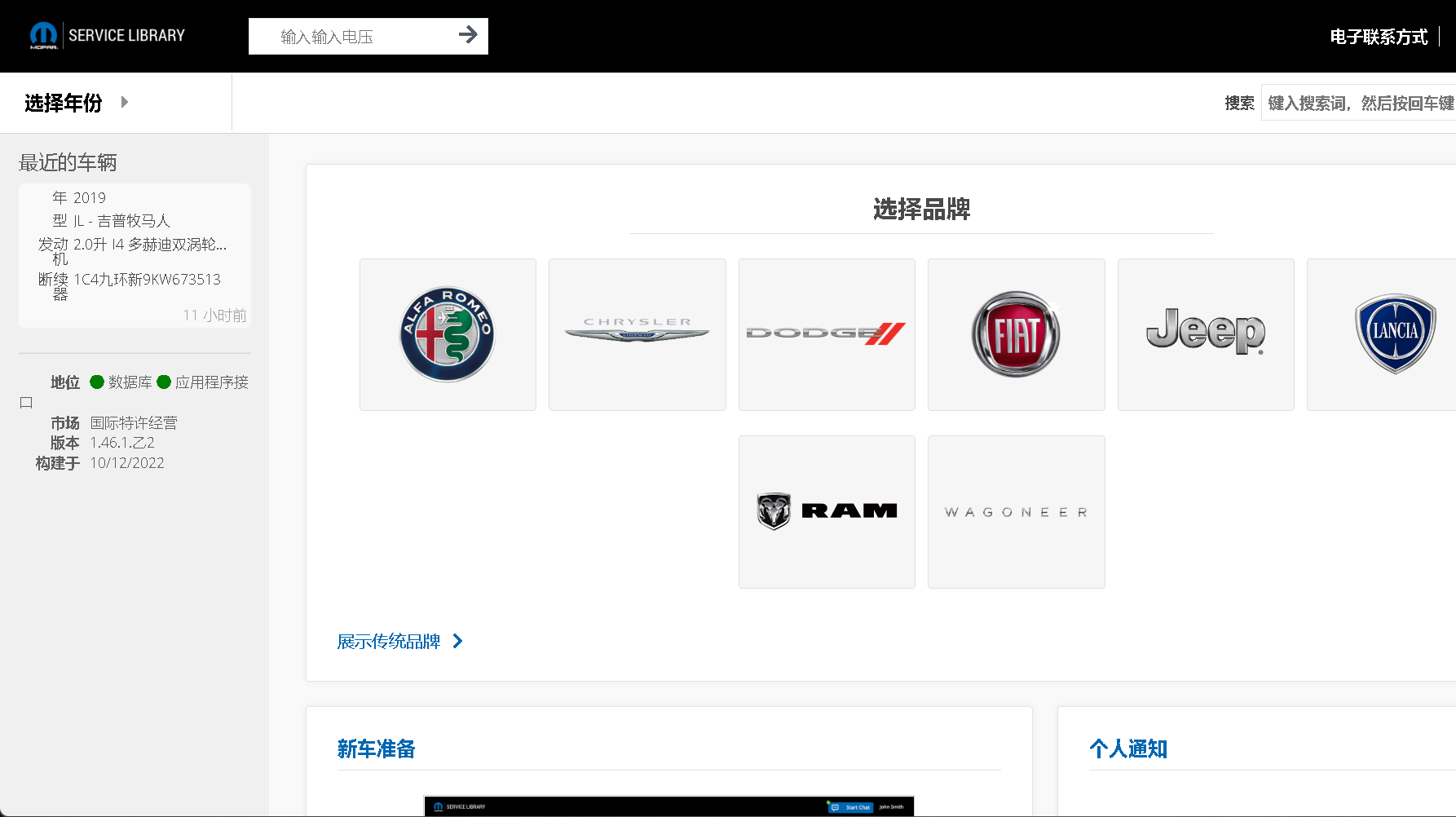Click the Mopar Service Library logo
The height and width of the screenshot is (817, 1456).
click(x=108, y=36)
